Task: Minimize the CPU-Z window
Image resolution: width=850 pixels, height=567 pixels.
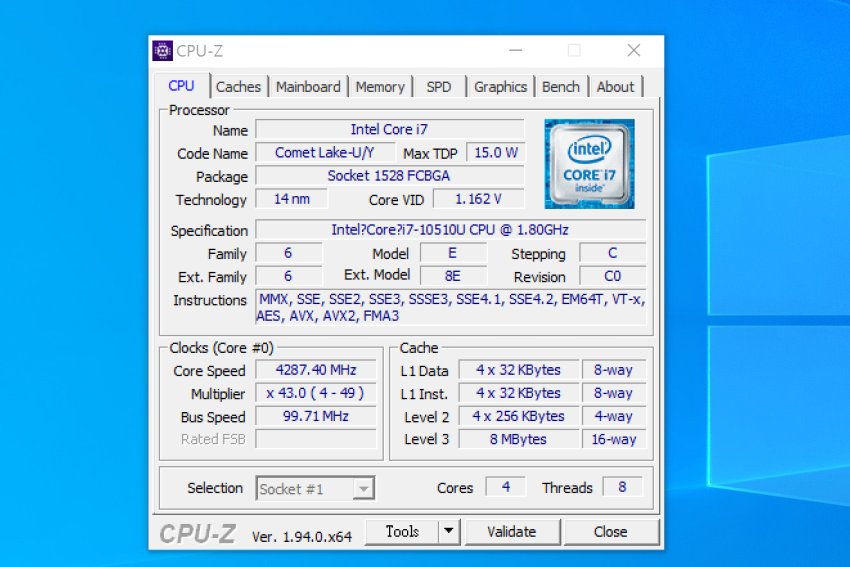Action: (x=516, y=51)
